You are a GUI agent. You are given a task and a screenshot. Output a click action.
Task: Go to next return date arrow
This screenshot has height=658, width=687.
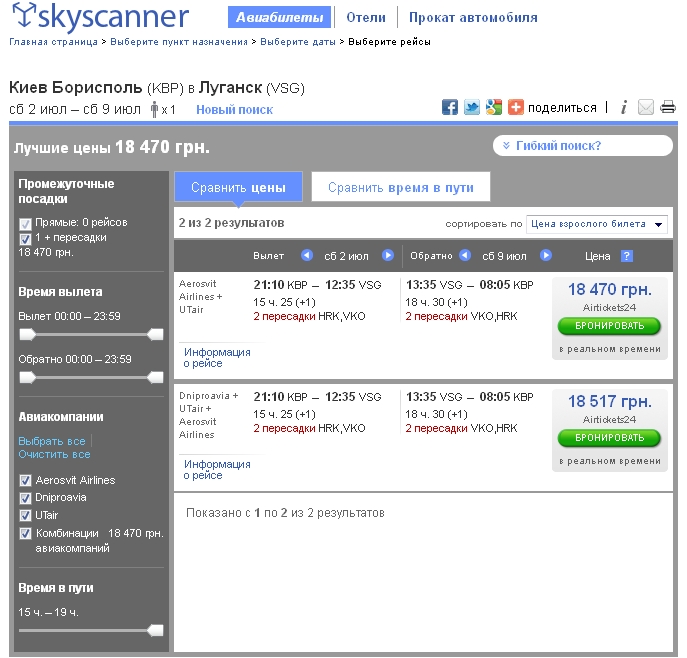click(546, 256)
